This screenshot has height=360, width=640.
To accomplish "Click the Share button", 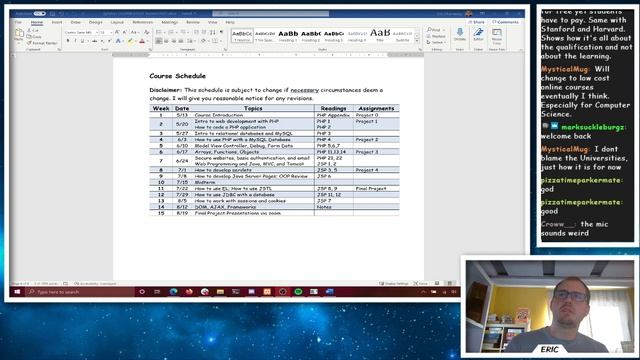I will pos(476,22).
